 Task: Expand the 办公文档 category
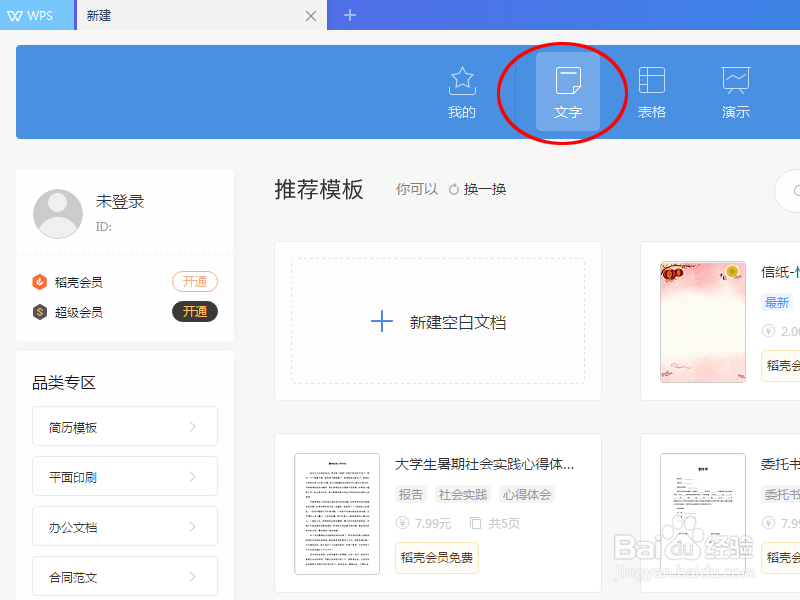coord(124,526)
